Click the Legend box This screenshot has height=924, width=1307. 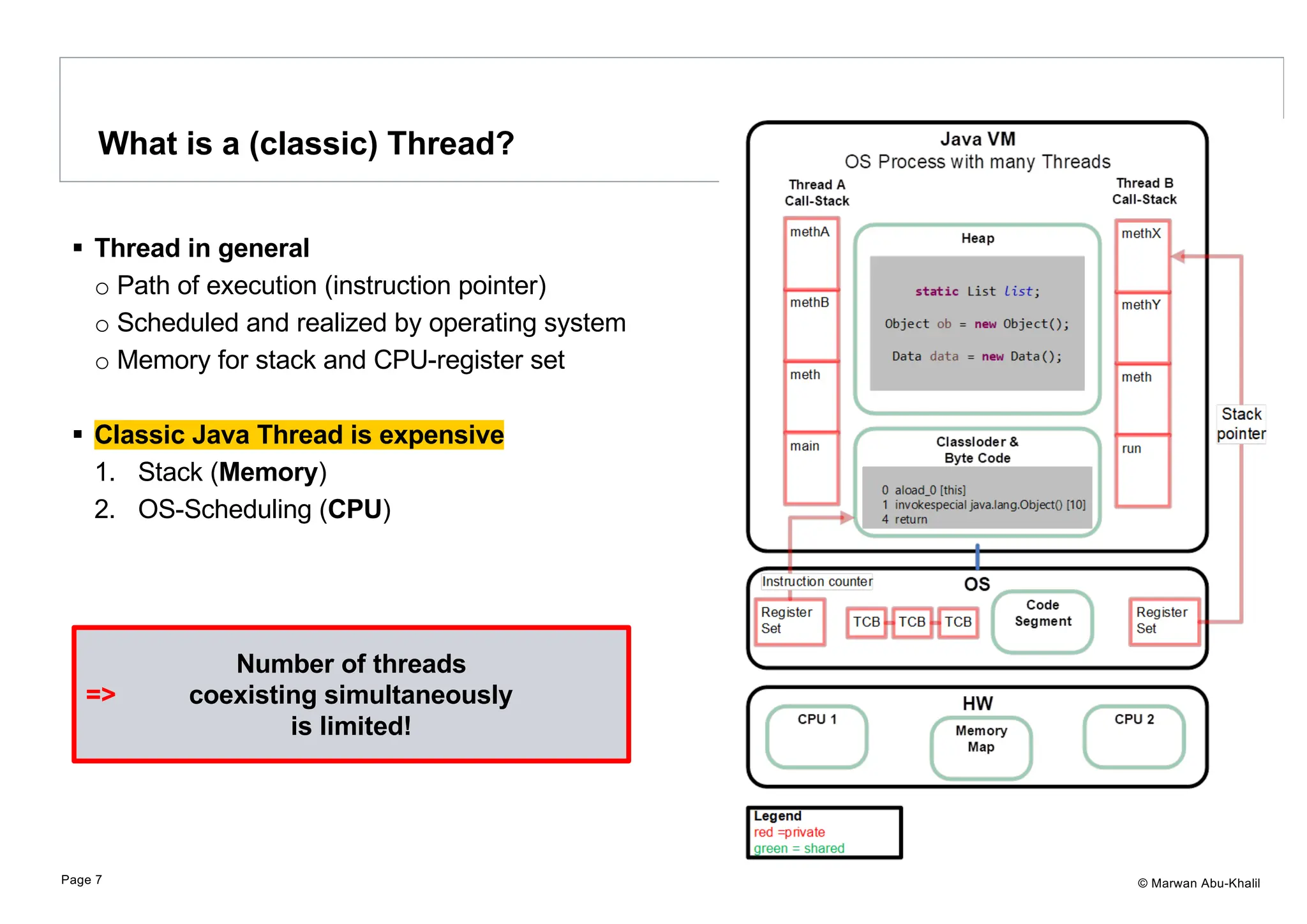(823, 832)
